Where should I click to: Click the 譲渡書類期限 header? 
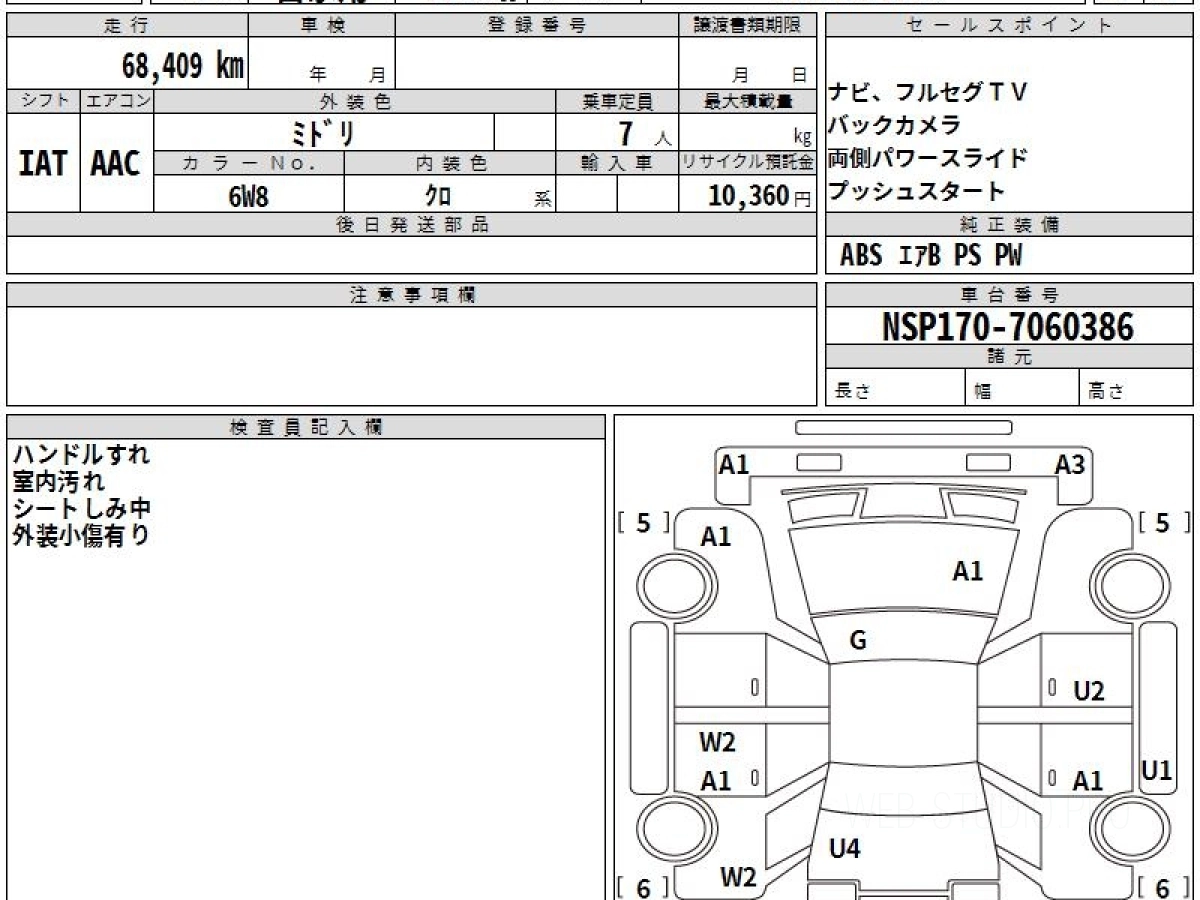click(x=748, y=26)
